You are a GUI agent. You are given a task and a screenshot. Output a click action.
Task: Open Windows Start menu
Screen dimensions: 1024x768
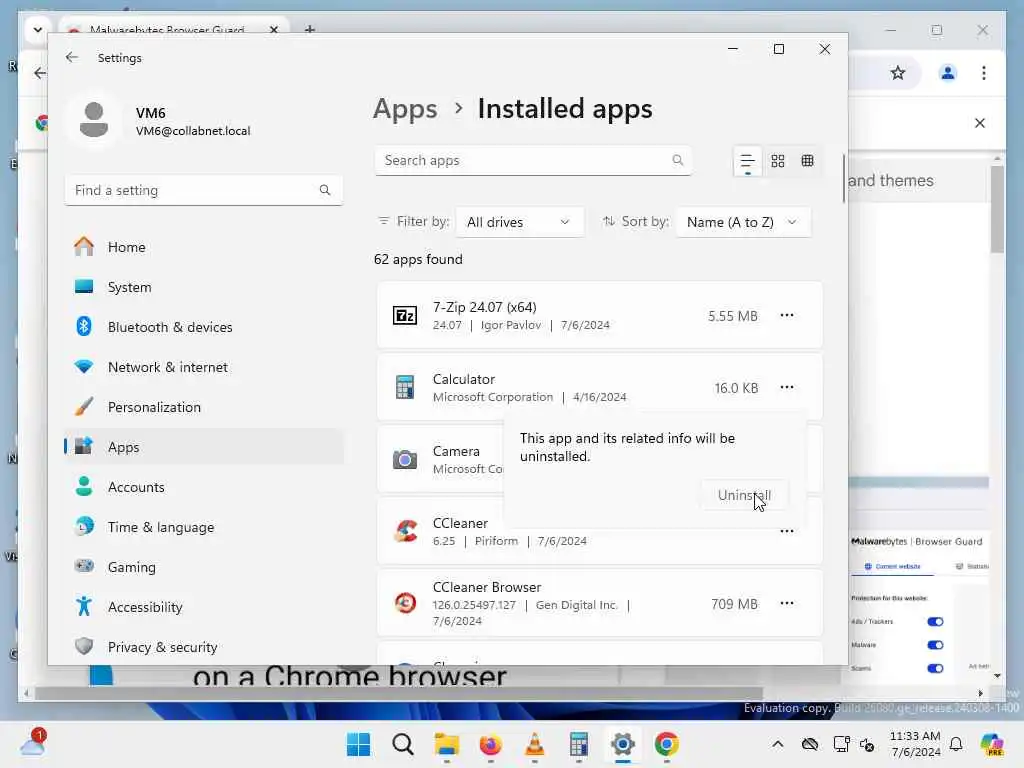coord(359,744)
